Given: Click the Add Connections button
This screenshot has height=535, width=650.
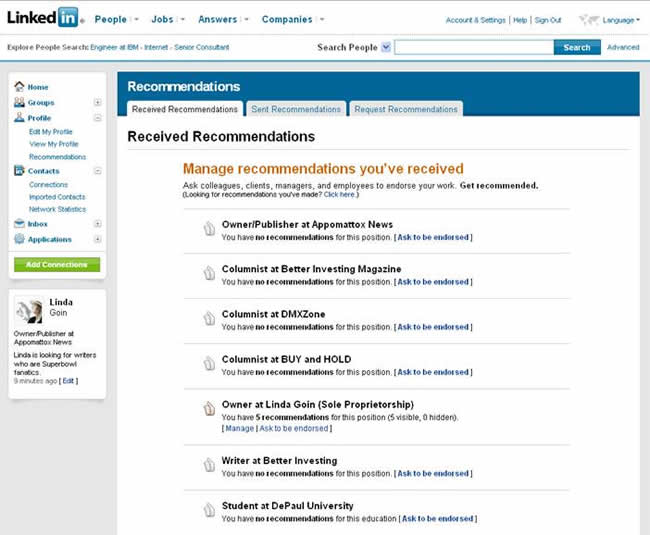Looking at the screenshot, I should point(57,264).
